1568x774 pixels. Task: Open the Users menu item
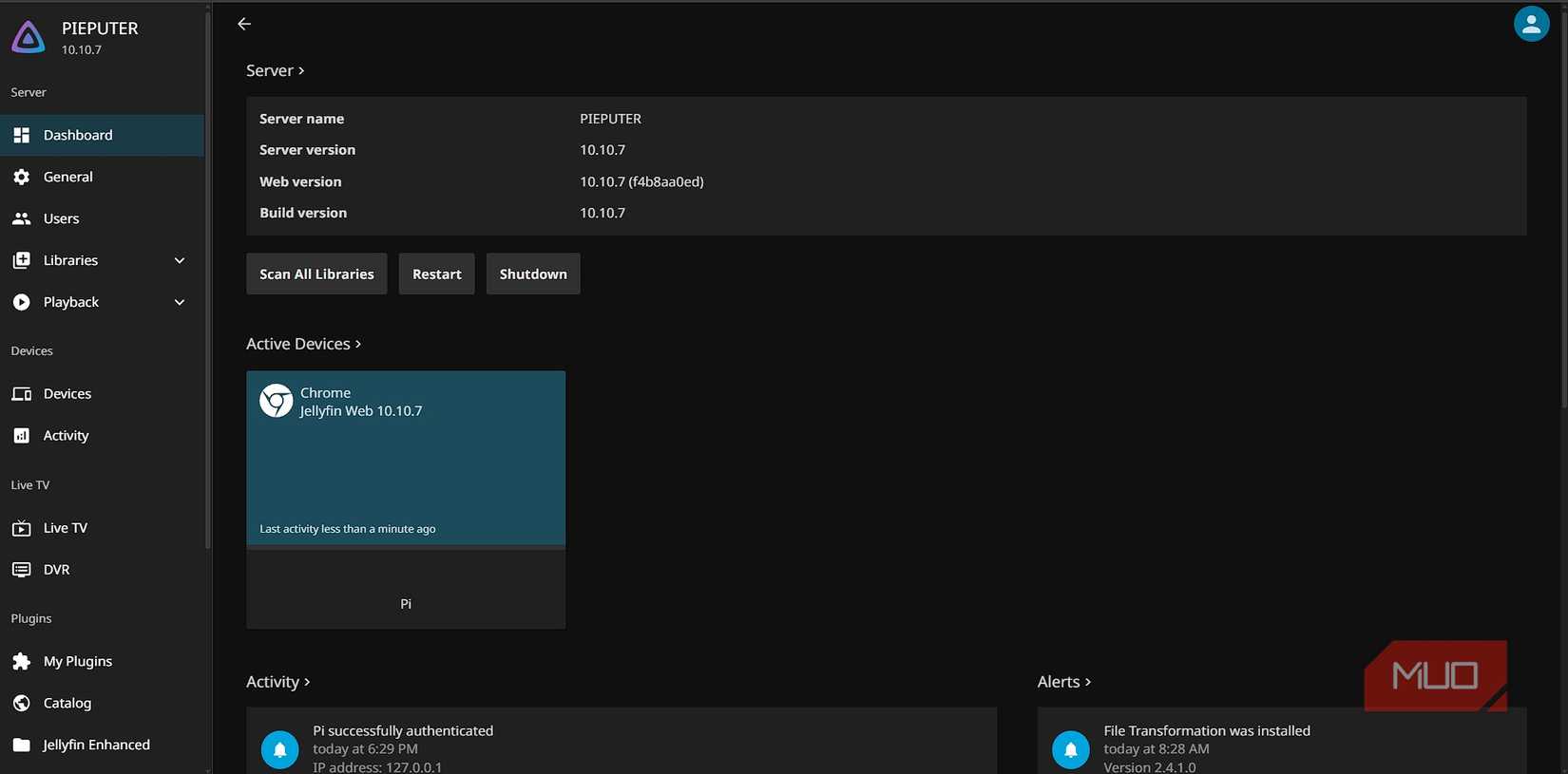coord(102,218)
